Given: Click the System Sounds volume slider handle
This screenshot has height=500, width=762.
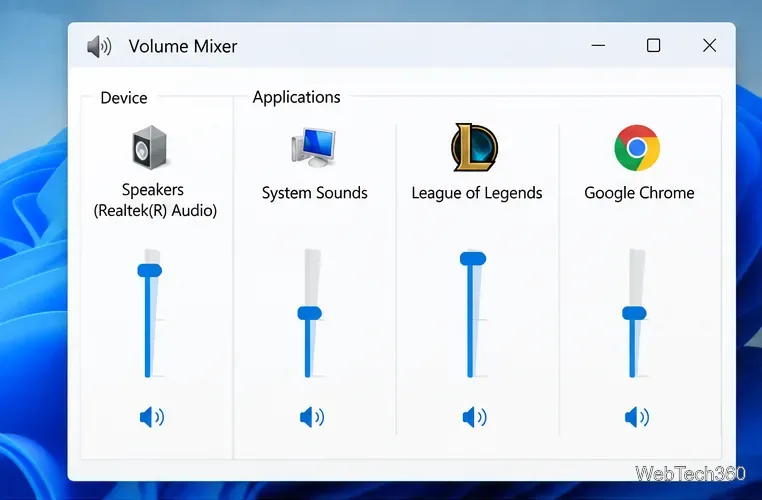Looking at the screenshot, I should click(310, 313).
